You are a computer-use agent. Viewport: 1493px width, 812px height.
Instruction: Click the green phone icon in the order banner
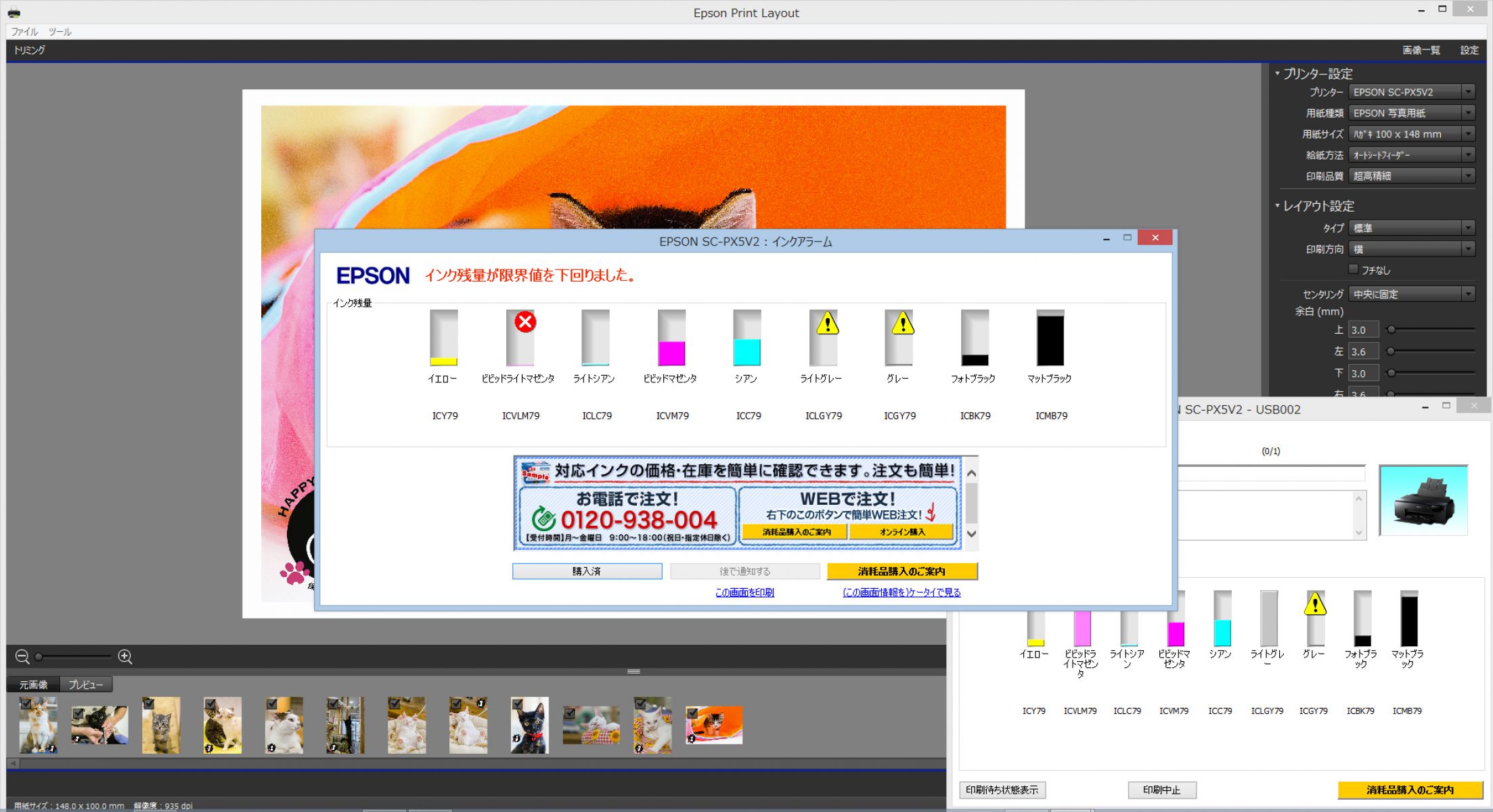pos(543,519)
